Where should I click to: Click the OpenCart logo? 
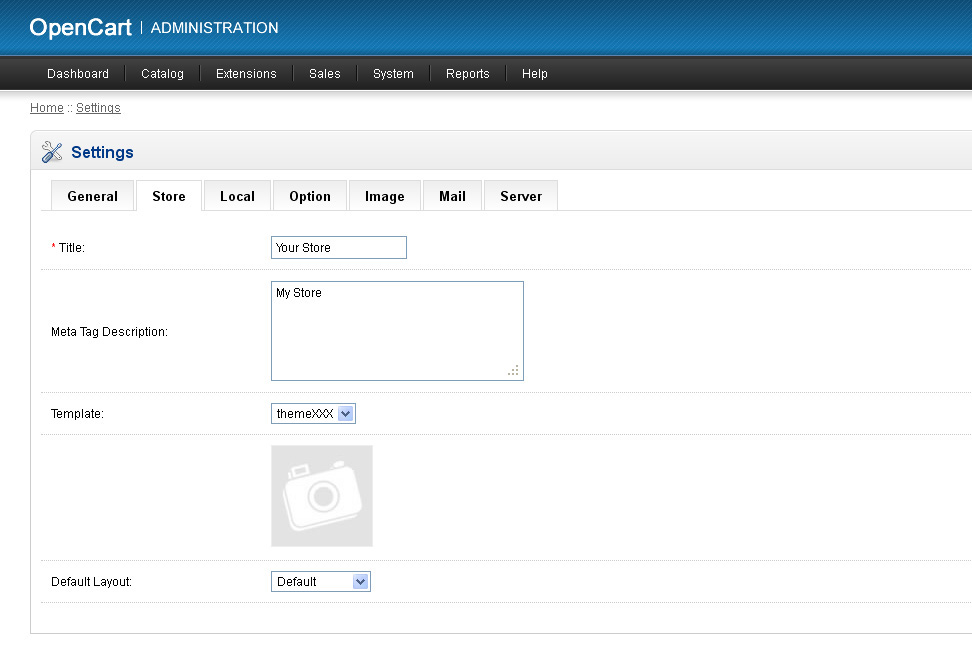80,28
